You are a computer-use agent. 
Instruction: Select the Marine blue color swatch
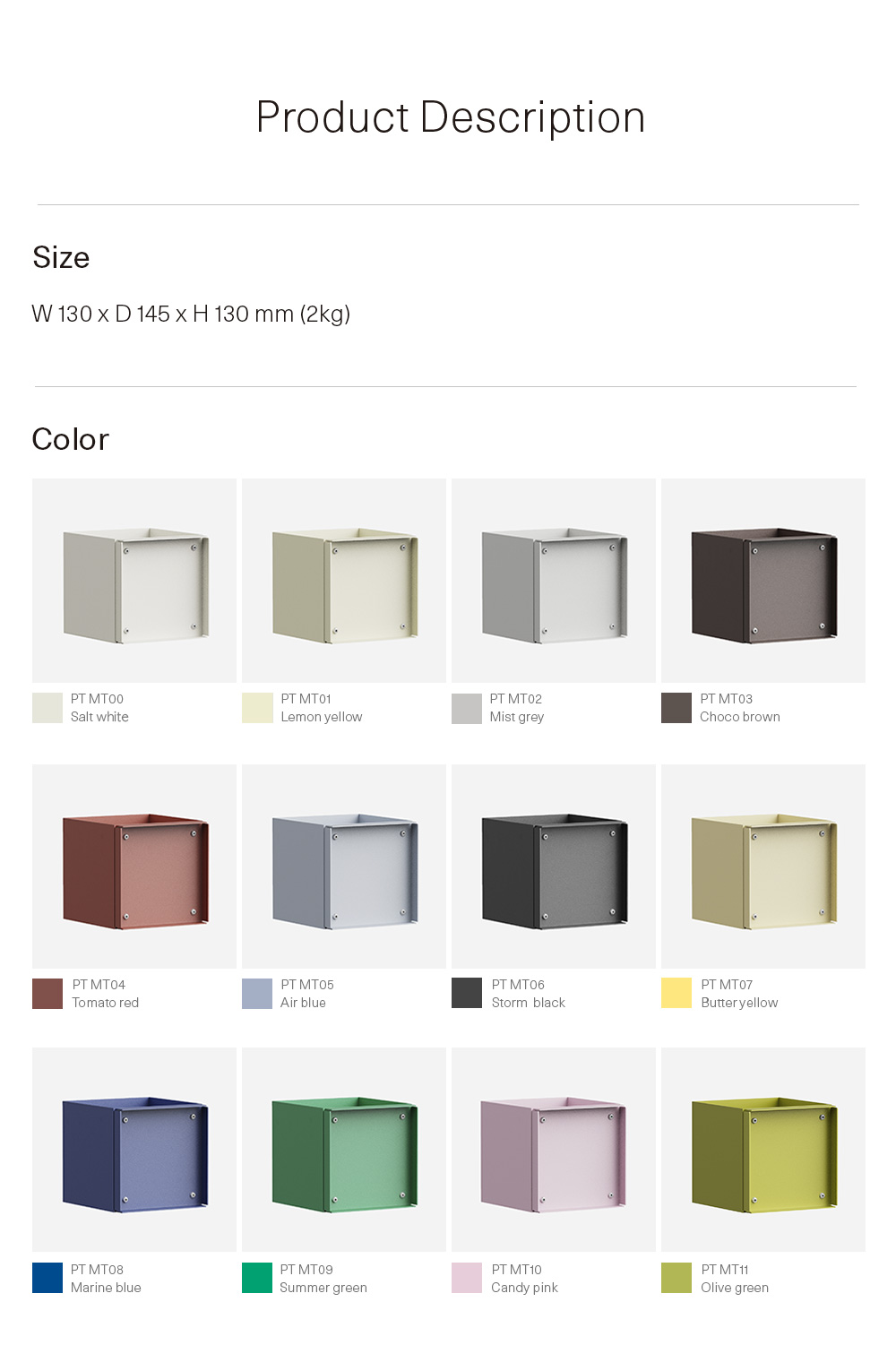point(47,1278)
